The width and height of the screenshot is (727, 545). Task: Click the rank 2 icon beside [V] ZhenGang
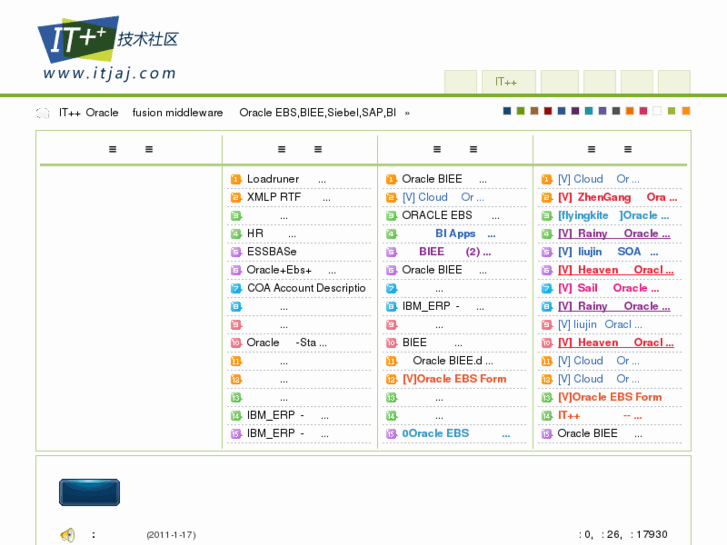pos(547,198)
